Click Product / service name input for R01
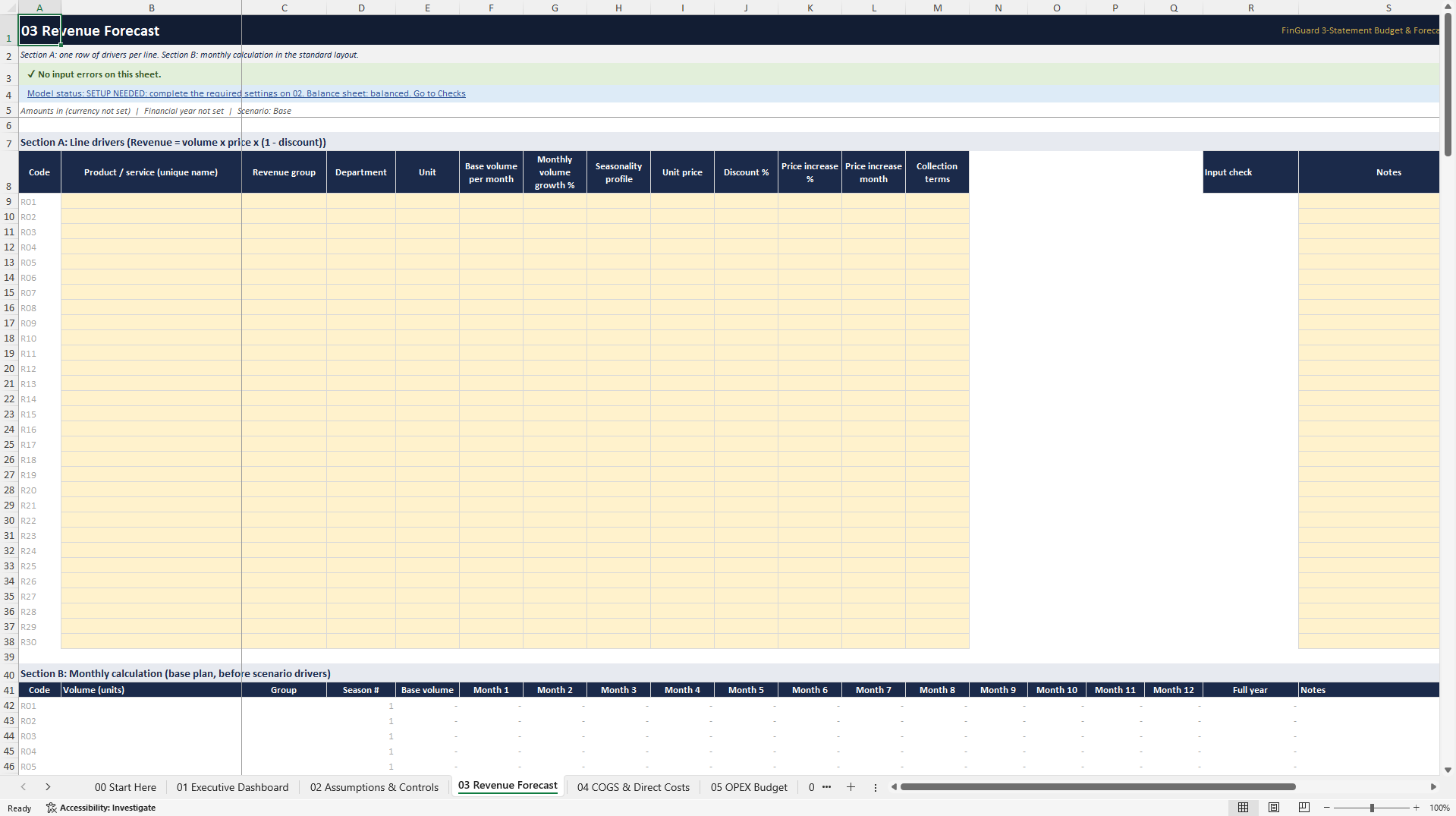 tap(151, 202)
